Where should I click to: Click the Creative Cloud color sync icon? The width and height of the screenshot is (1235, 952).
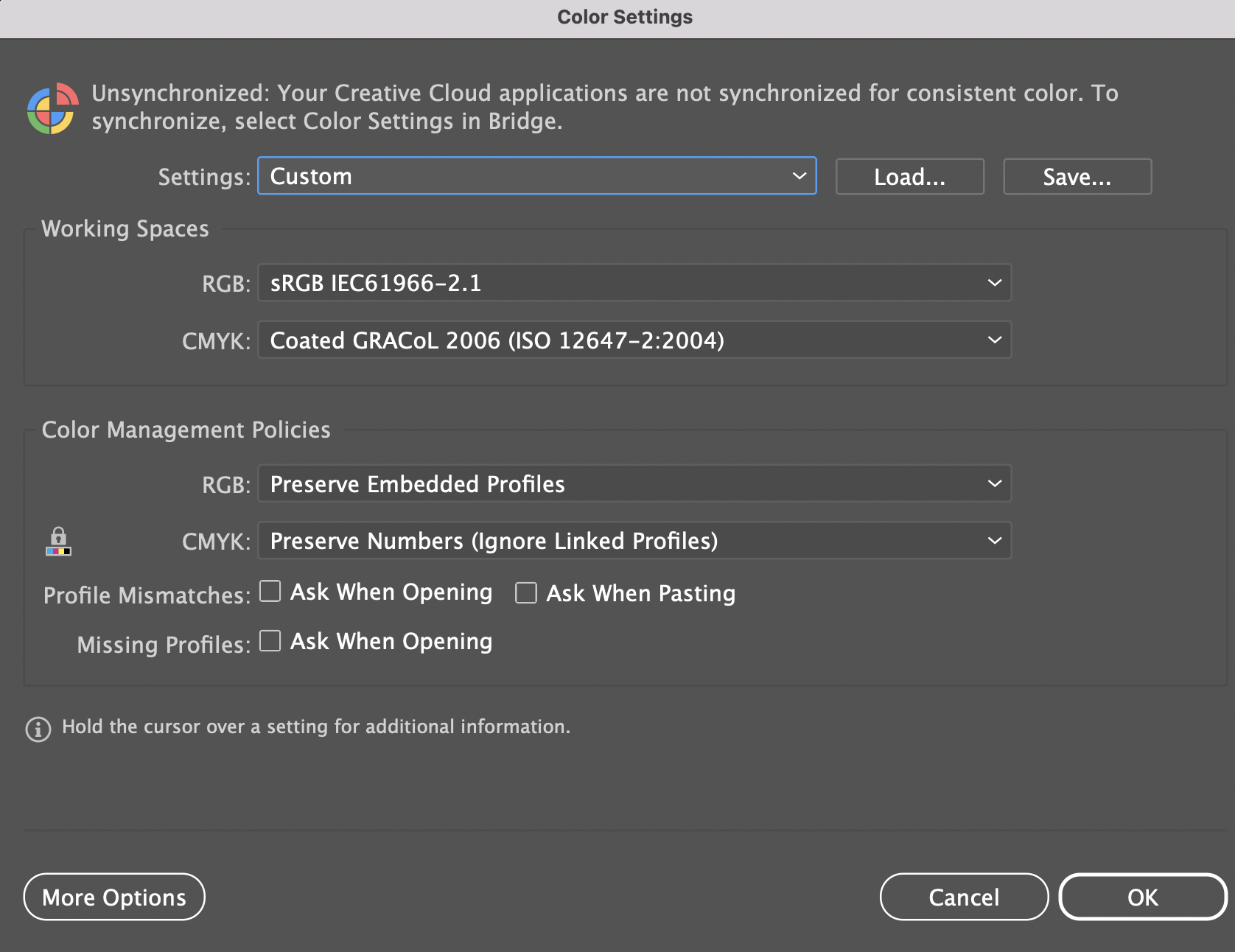tap(52, 108)
